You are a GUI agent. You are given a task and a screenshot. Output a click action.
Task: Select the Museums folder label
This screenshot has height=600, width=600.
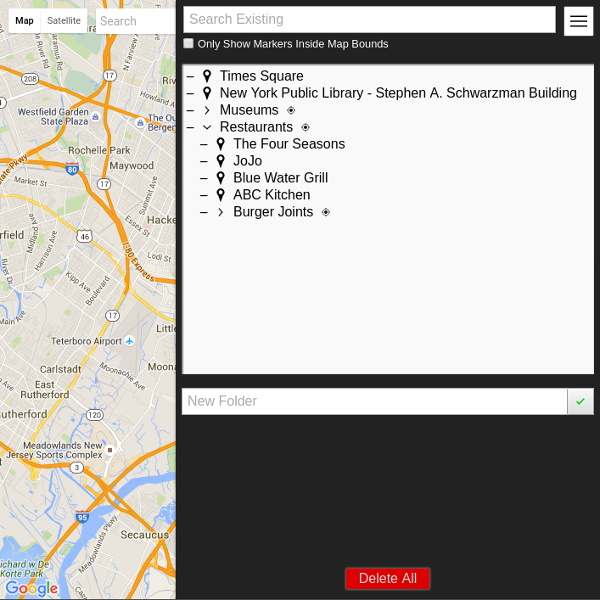[249, 110]
